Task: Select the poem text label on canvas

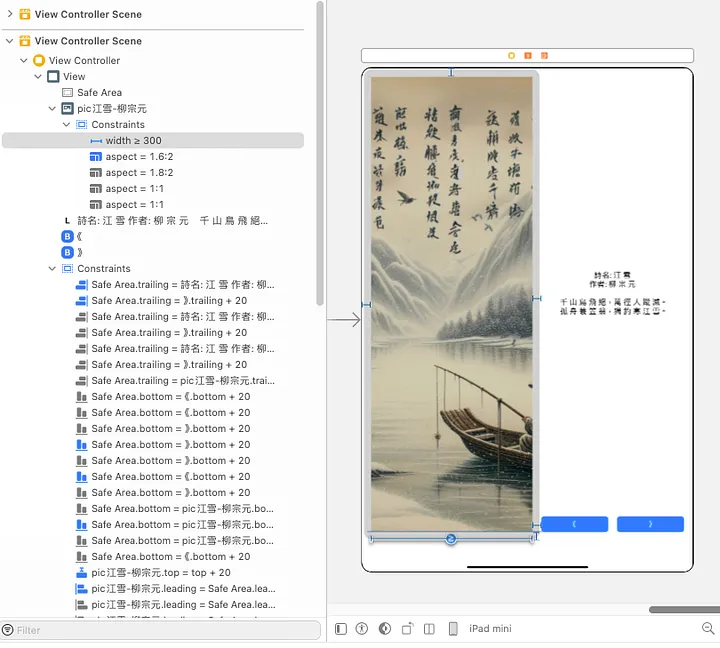Action: 613,293
